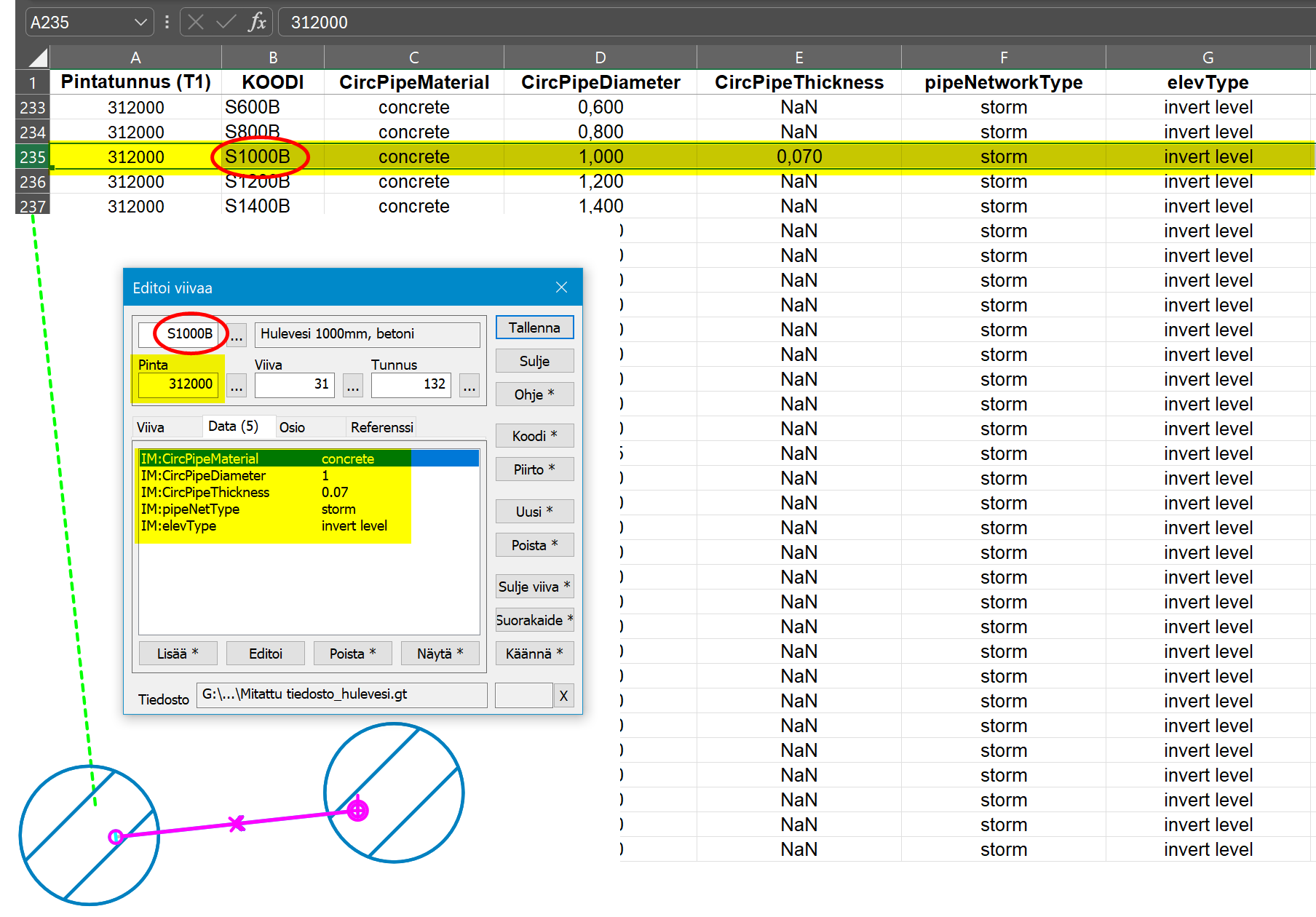Click the Lisää button below data list
The height and width of the screenshot is (917, 1316).
pos(178,654)
